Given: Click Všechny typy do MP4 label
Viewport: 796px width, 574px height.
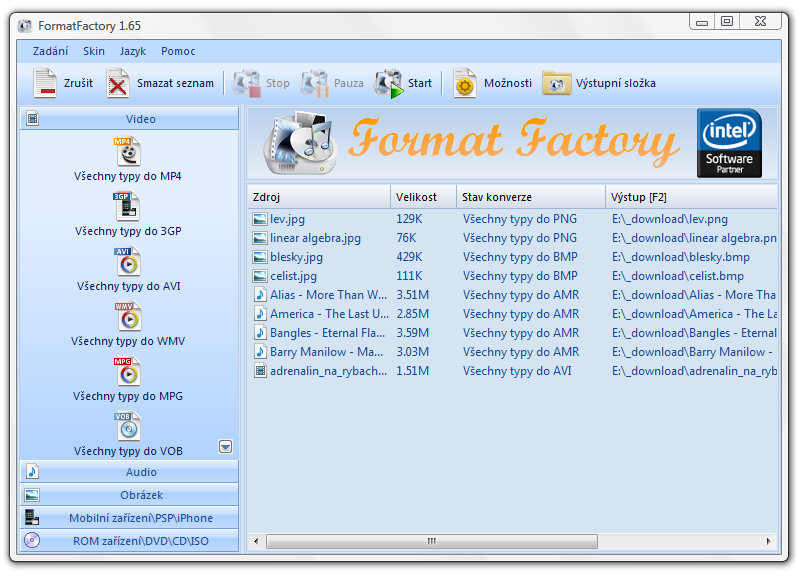Looking at the screenshot, I should 127,176.
